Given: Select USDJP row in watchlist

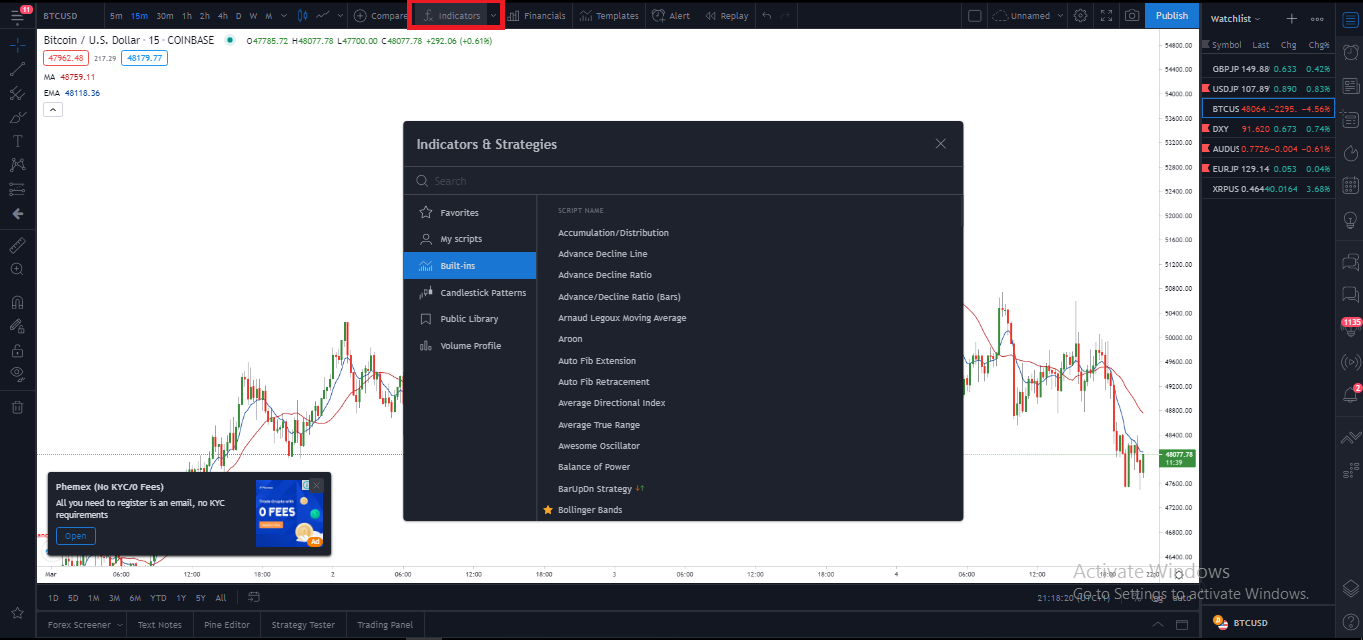Looking at the screenshot, I should (x=1268, y=89).
